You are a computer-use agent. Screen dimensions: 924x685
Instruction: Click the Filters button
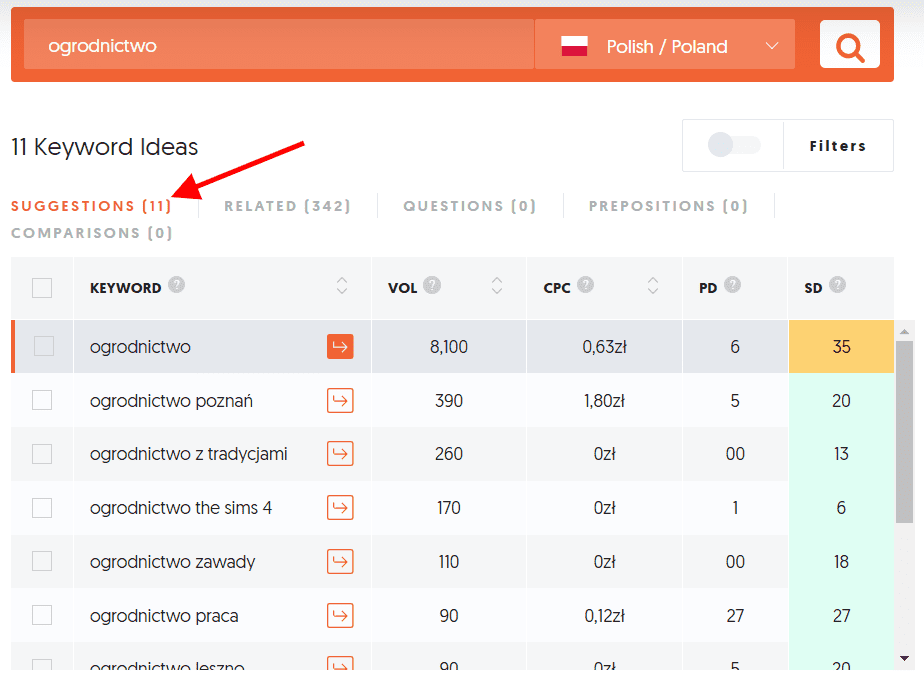click(838, 145)
